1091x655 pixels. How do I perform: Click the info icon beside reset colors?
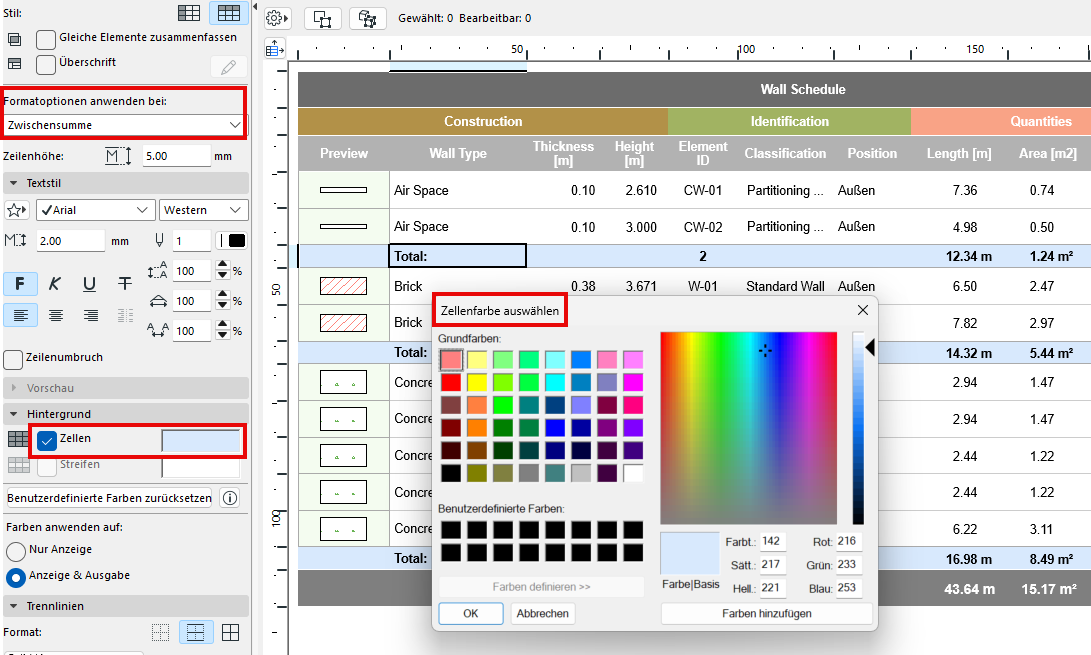click(229, 498)
